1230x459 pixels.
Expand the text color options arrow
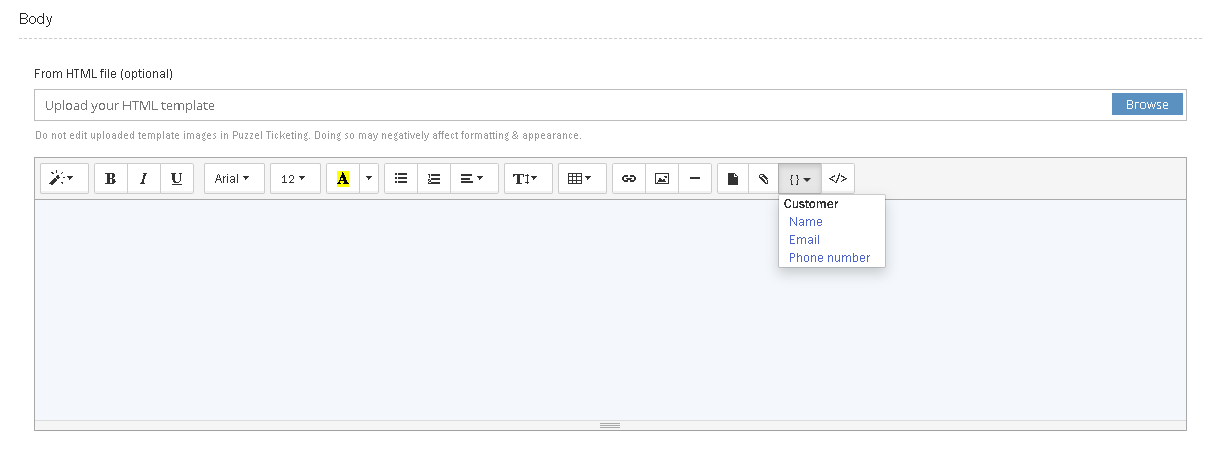pos(369,179)
